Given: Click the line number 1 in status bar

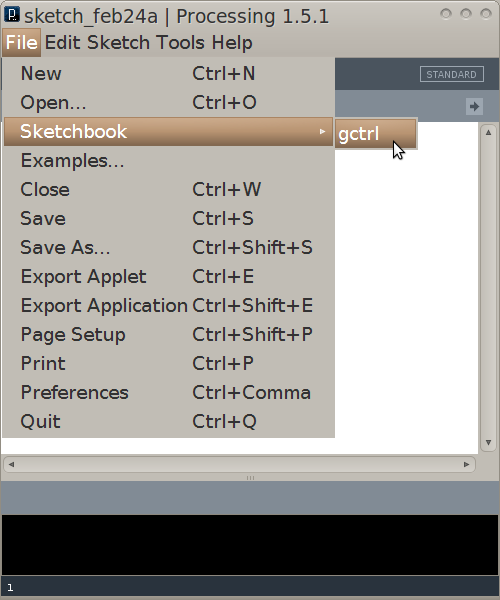Looking at the screenshot, I should point(10,588).
